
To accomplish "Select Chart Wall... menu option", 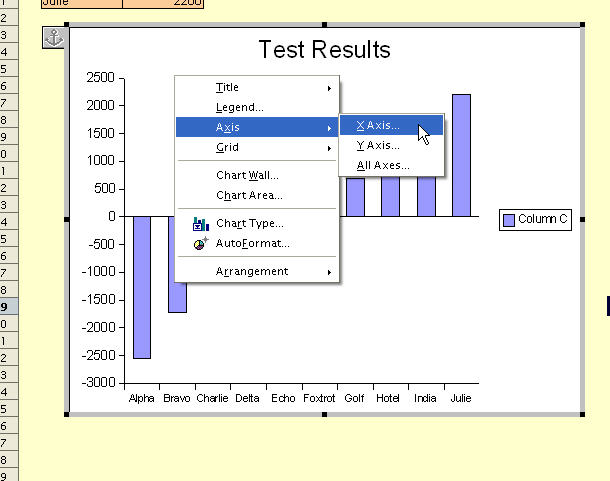I will (257, 176).
